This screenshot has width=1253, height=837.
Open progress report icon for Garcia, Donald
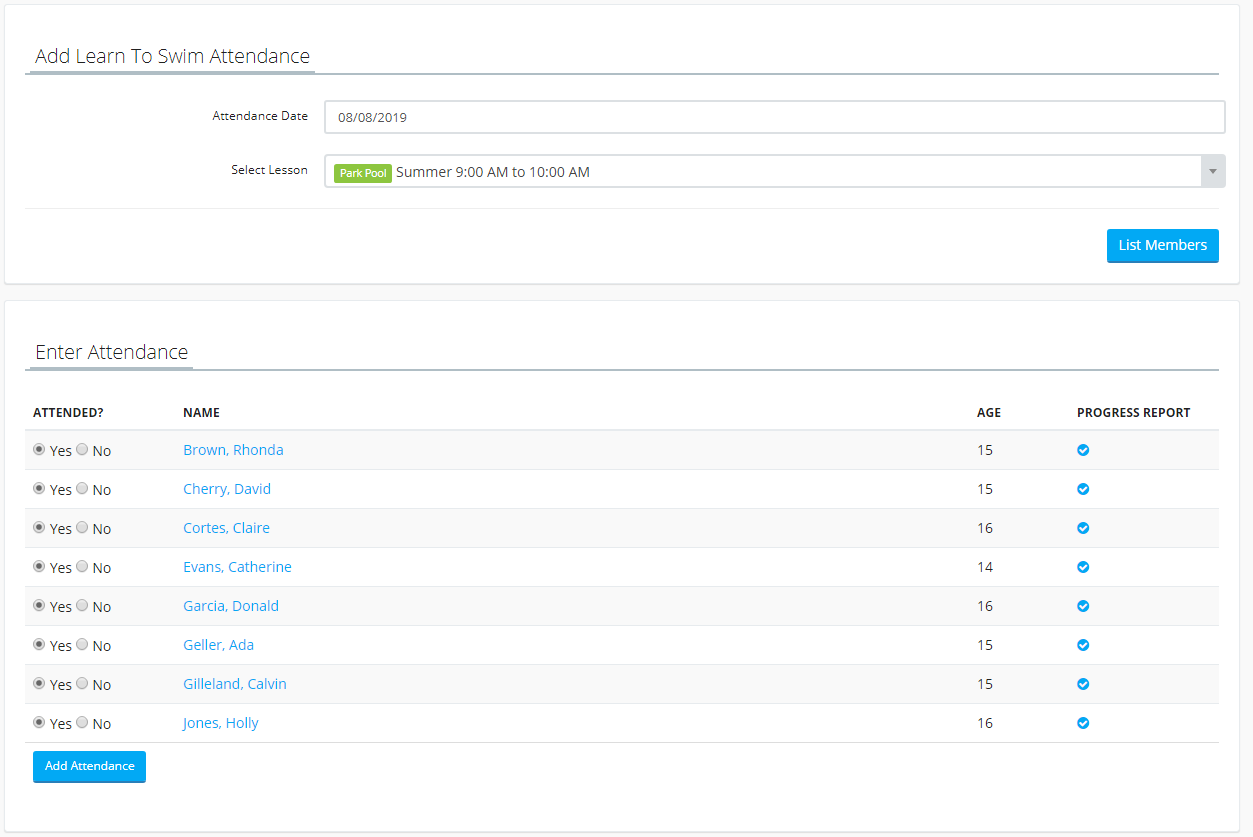pos(1083,606)
